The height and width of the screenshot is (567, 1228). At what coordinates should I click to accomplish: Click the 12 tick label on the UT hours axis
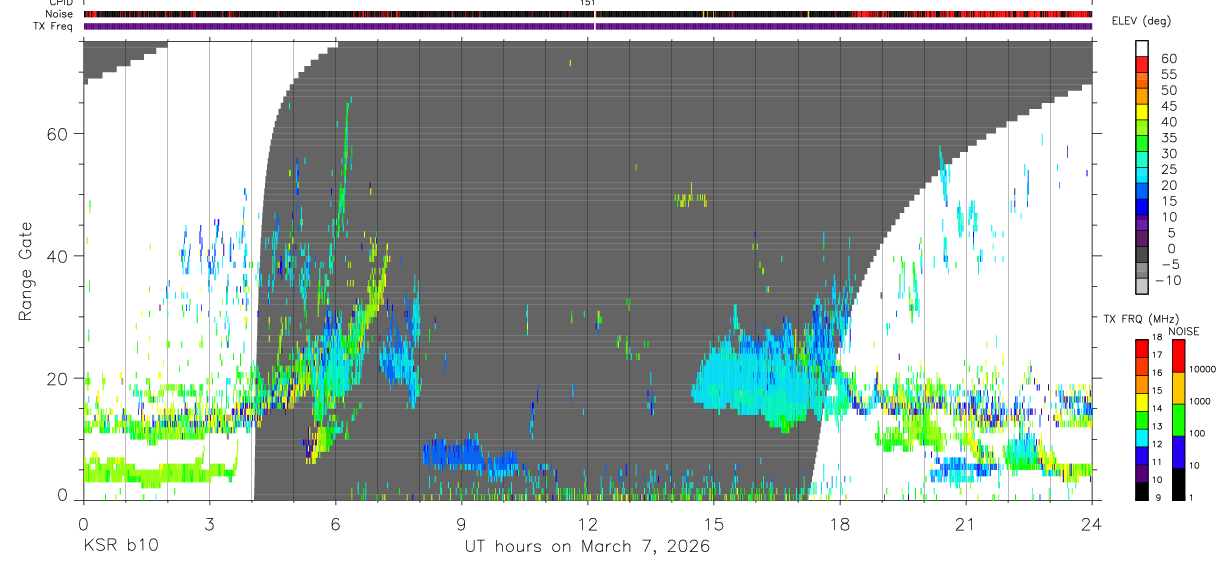[x=587, y=523]
